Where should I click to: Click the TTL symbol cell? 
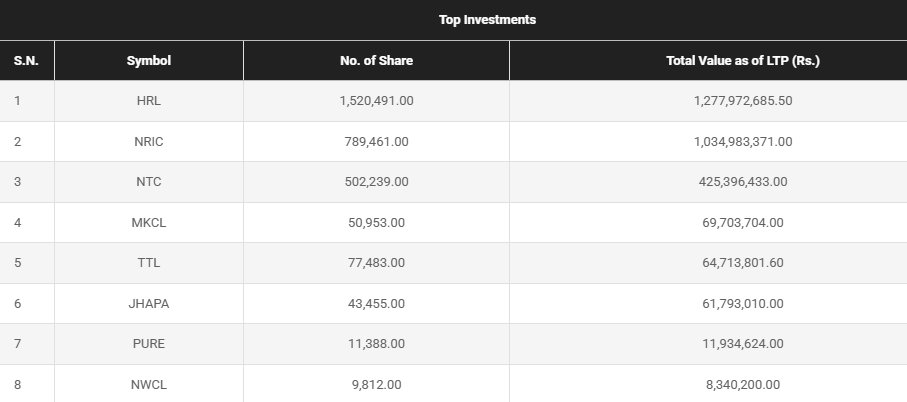(149, 263)
